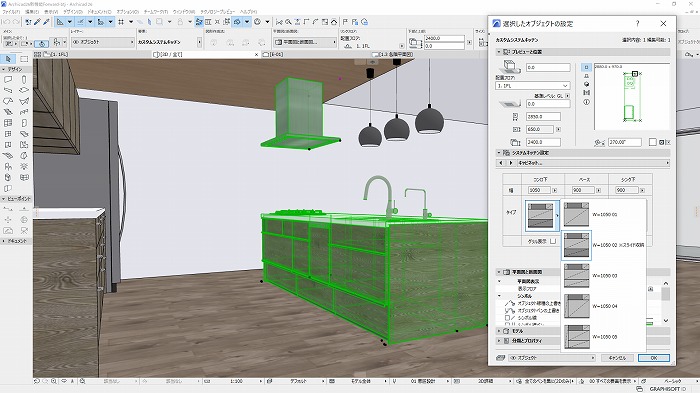Open the オブジェクト layer dropdown in dialog
This screenshot has width=700, height=393.
(552, 358)
